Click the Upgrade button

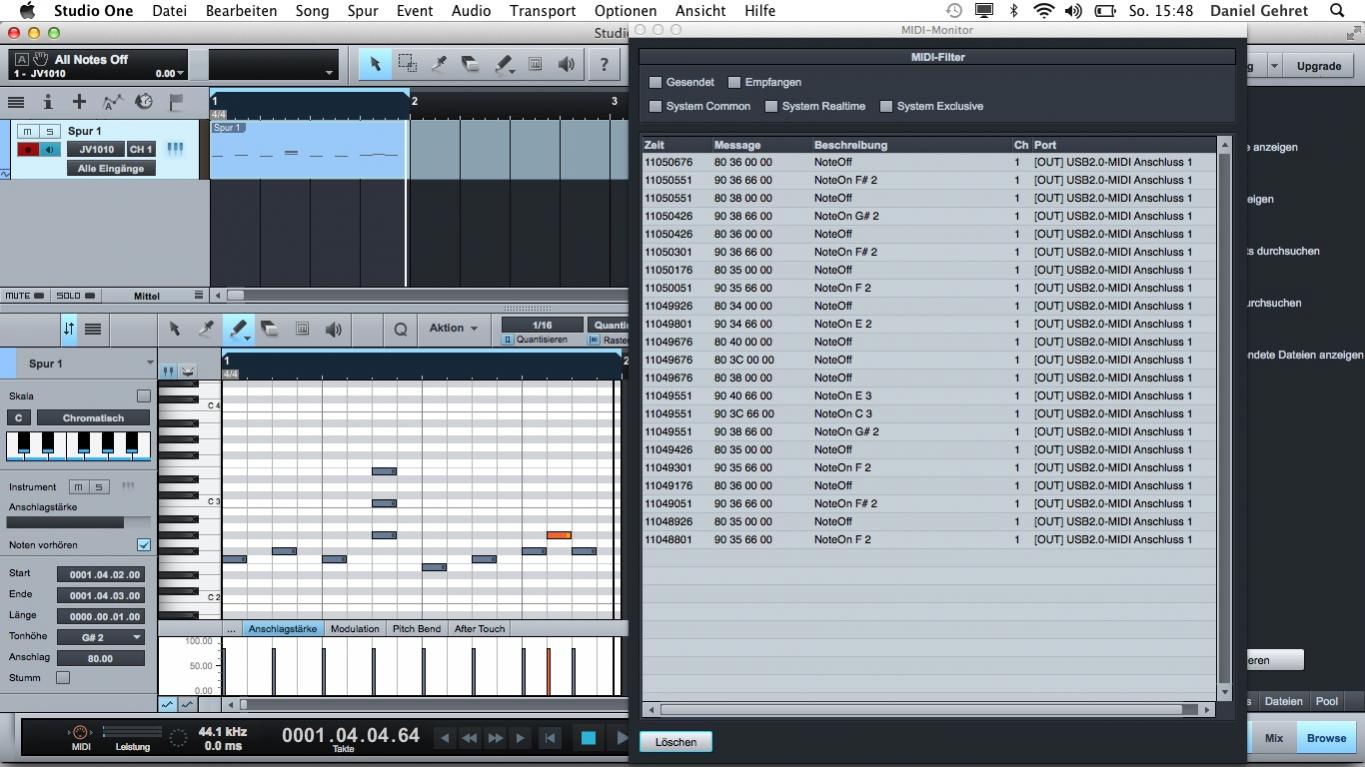[1319, 66]
